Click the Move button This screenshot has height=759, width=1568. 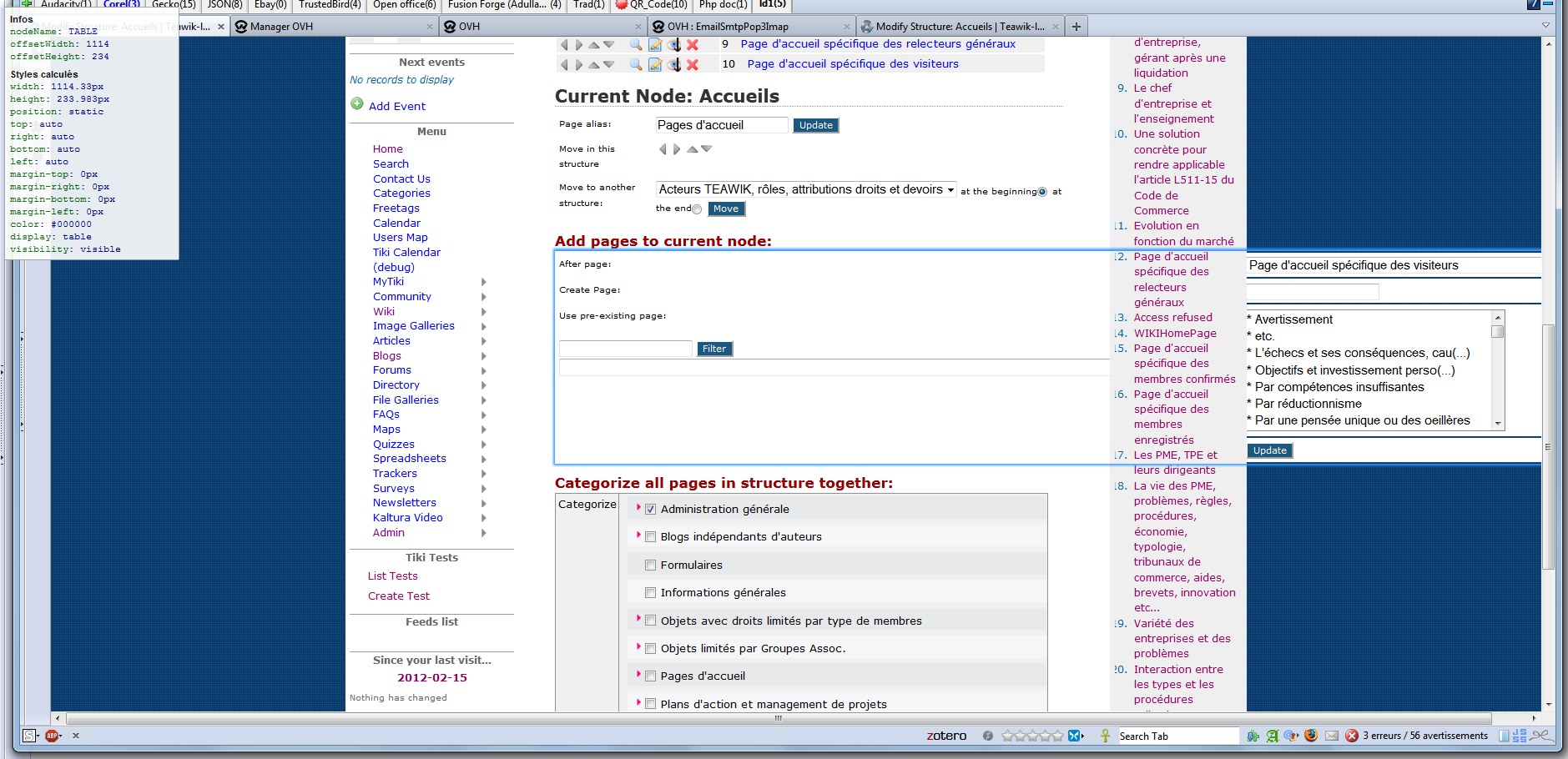point(726,209)
